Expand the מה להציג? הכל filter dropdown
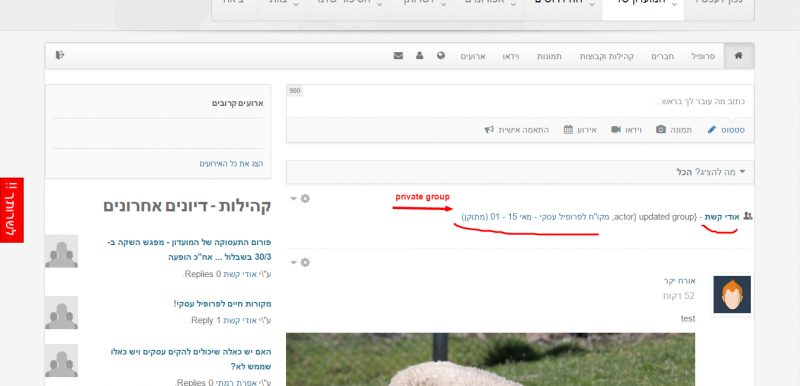This screenshot has height=386, width=800. tap(520, 172)
